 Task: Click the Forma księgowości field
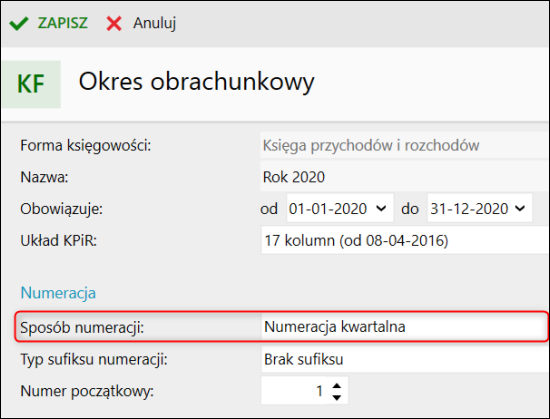pyautogui.click(x=405, y=145)
